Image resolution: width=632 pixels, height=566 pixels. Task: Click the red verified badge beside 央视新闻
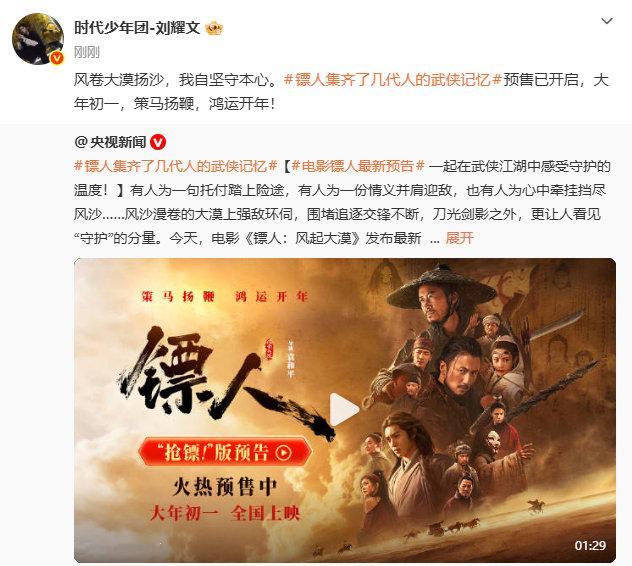click(x=158, y=142)
